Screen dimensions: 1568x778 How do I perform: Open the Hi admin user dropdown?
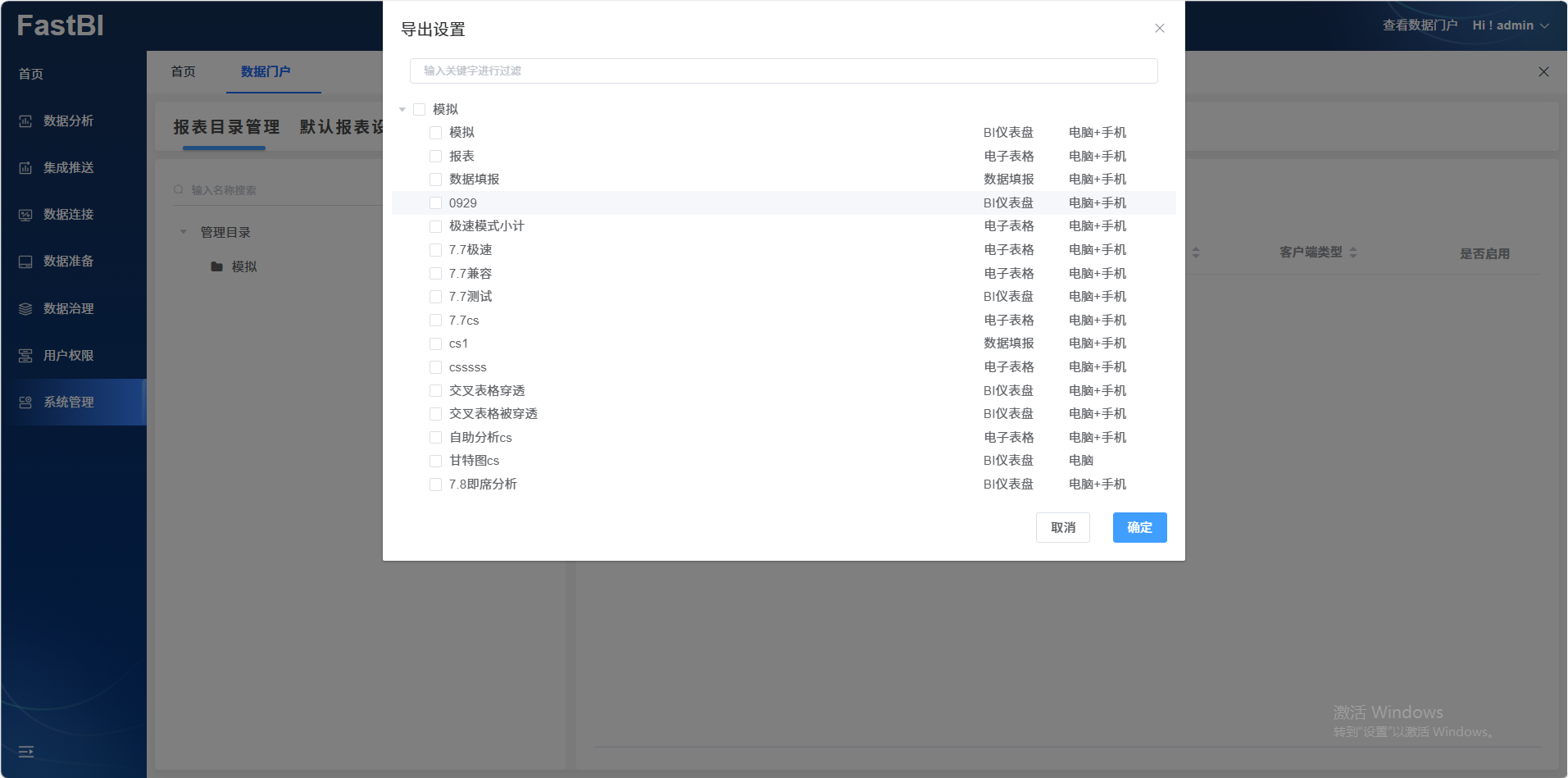point(1510,25)
